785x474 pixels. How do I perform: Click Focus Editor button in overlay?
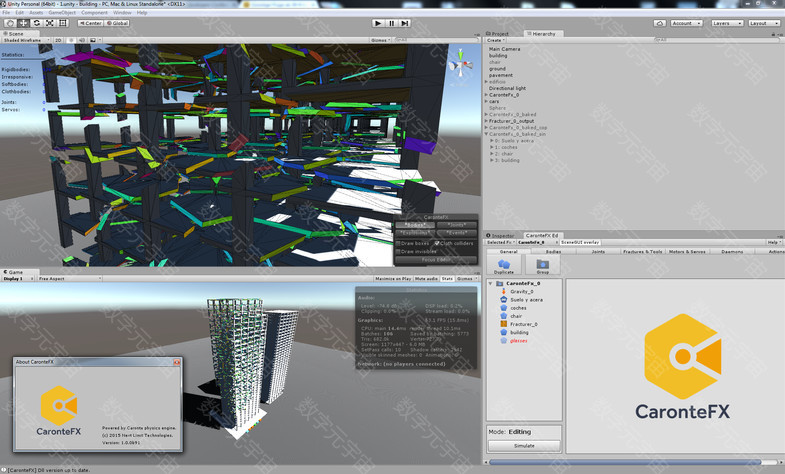436,260
